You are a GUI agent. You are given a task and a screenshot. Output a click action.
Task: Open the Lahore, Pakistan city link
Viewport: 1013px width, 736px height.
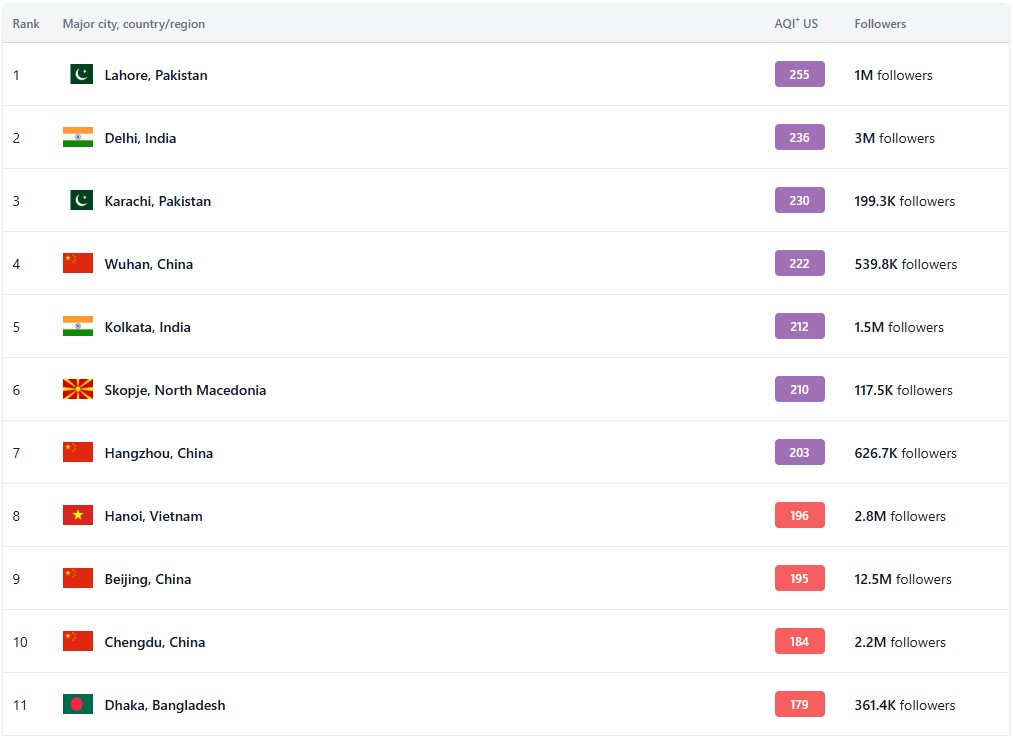pyautogui.click(x=156, y=75)
